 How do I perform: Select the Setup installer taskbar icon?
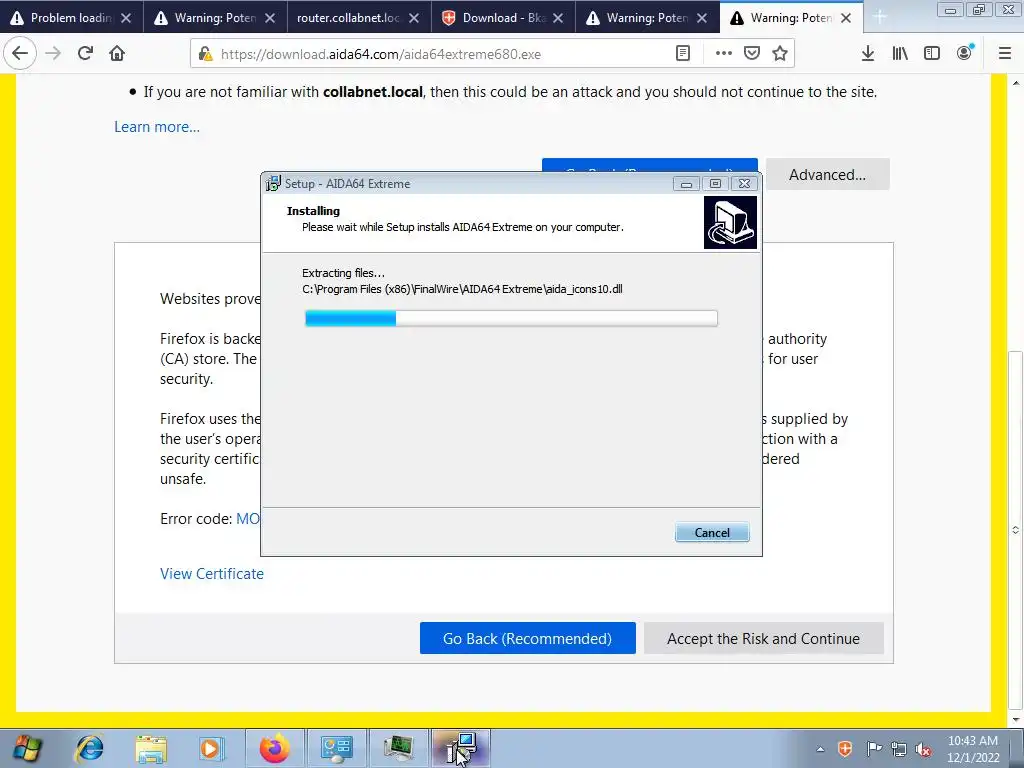pyautogui.click(x=460, y=748)
